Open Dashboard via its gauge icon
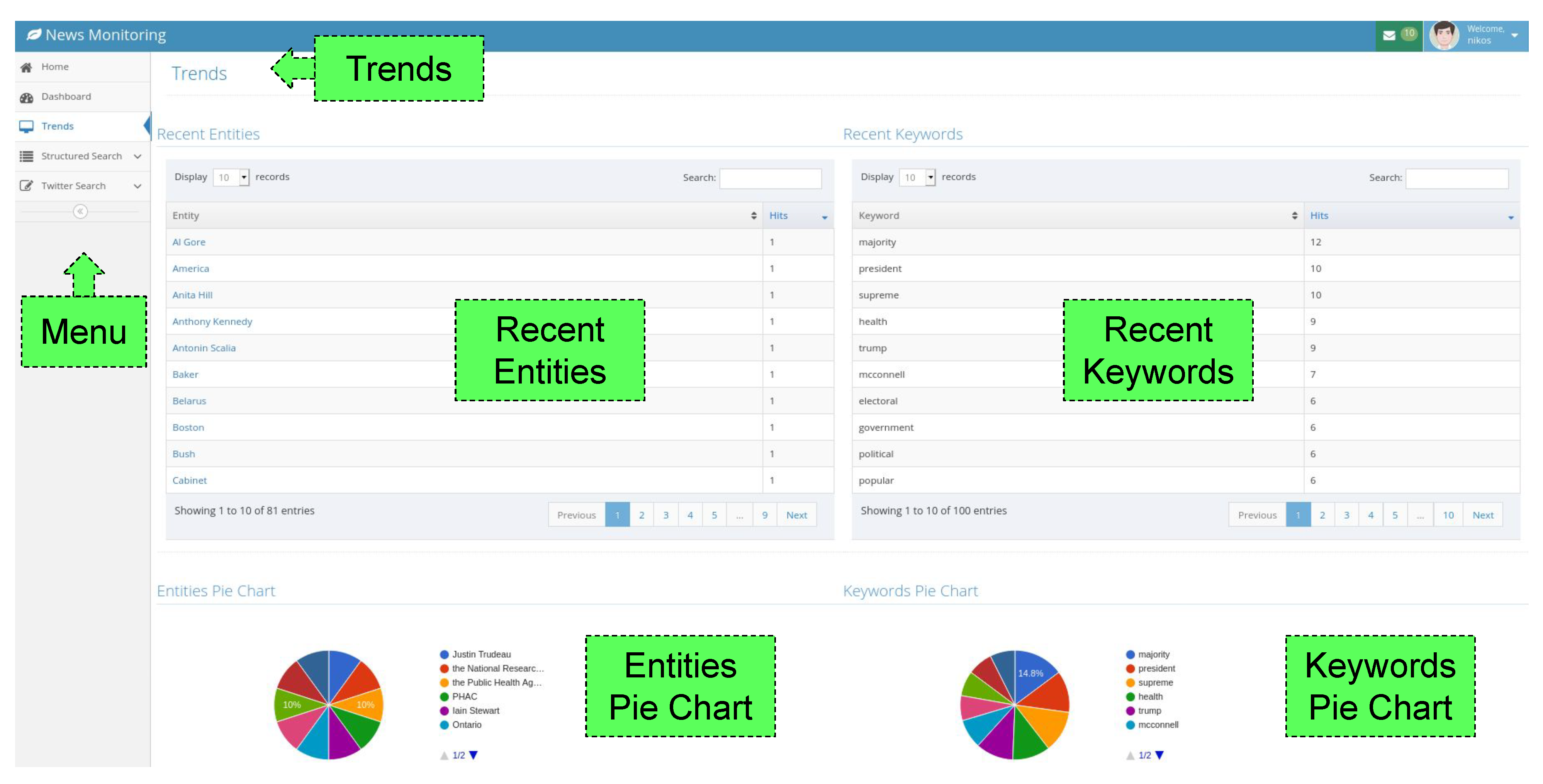This screenshot has width=1543, height=784. point(26,97)
